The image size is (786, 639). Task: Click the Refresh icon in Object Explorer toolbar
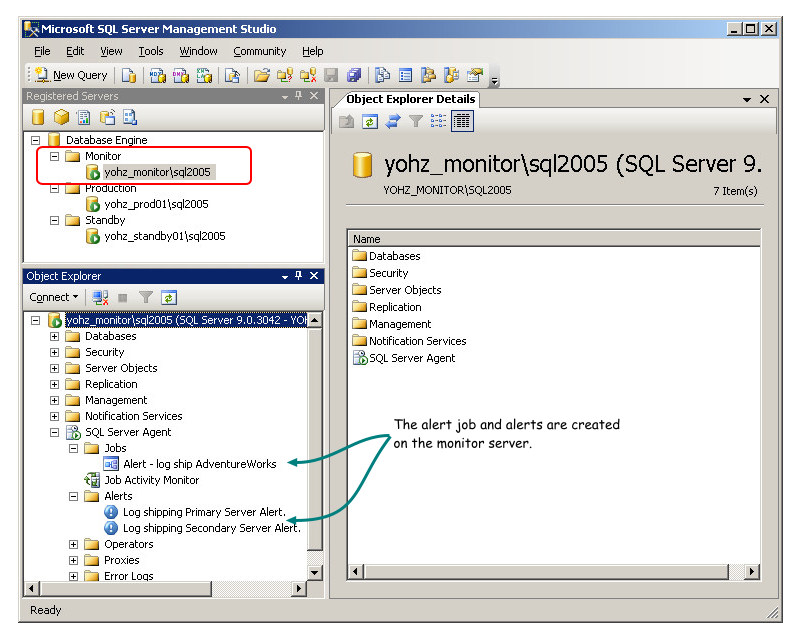click(169, 298)
